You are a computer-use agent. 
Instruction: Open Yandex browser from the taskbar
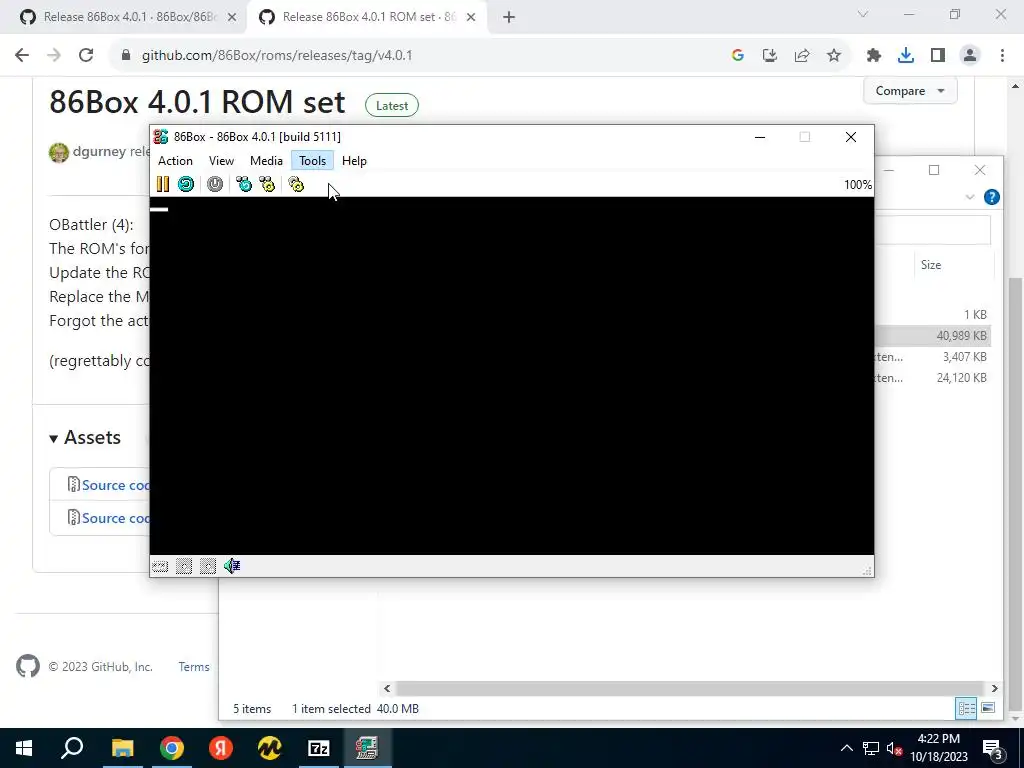[220, 748]
